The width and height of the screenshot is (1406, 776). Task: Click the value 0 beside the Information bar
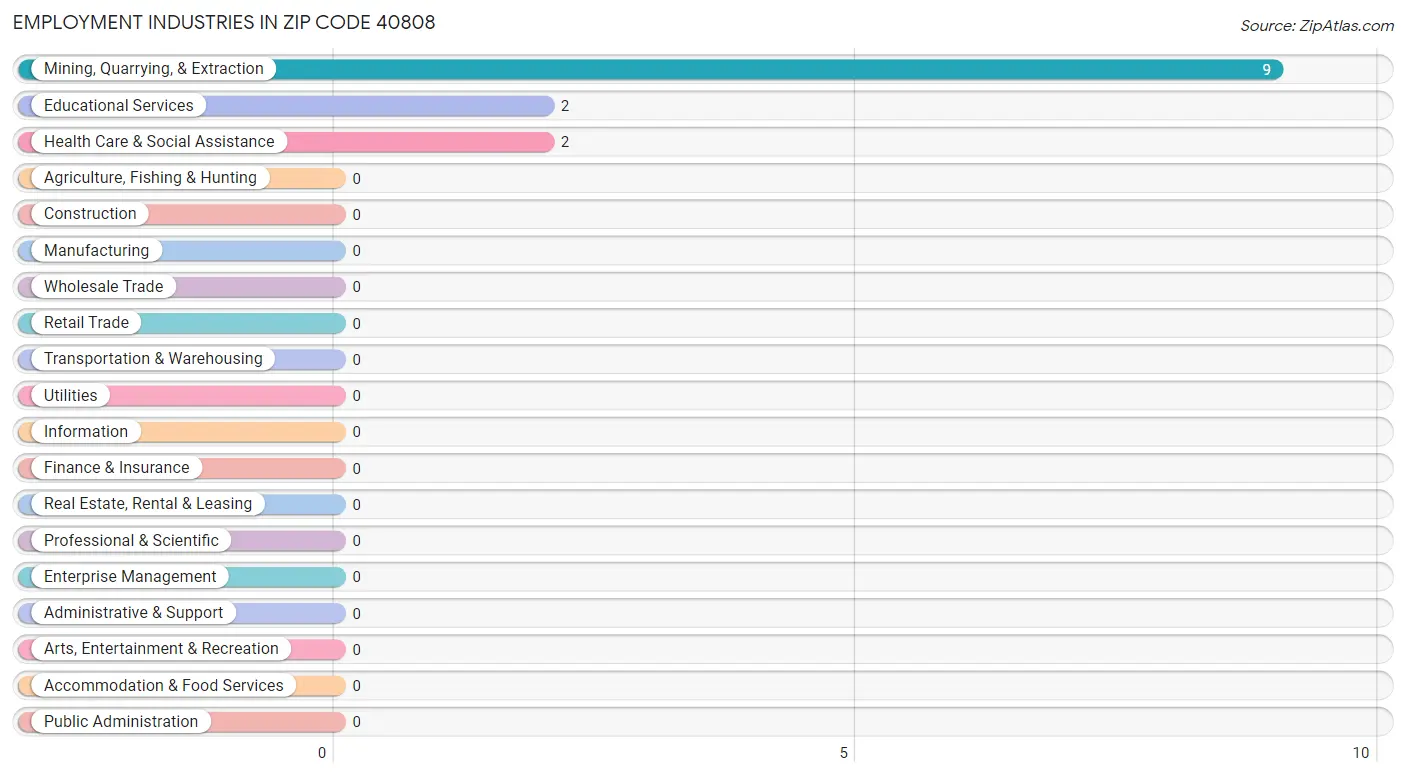[x=356, y=432]
